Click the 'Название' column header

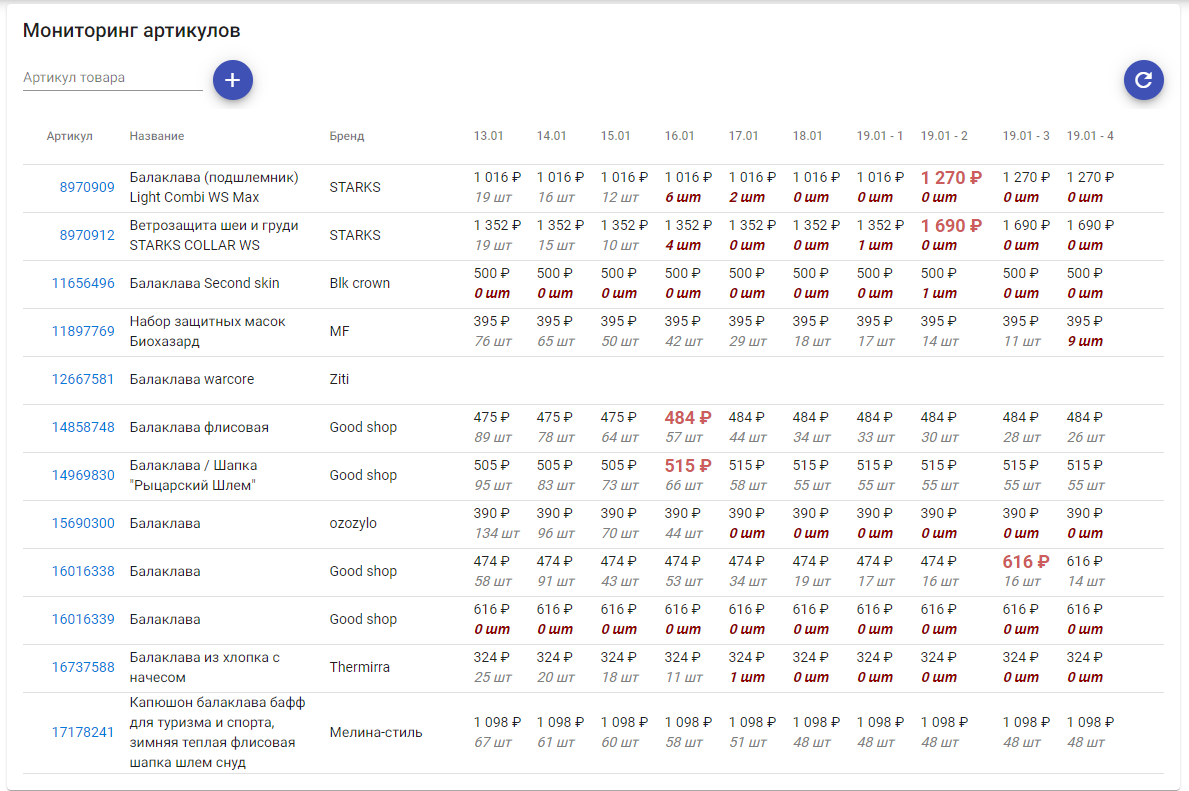point(157,136)
